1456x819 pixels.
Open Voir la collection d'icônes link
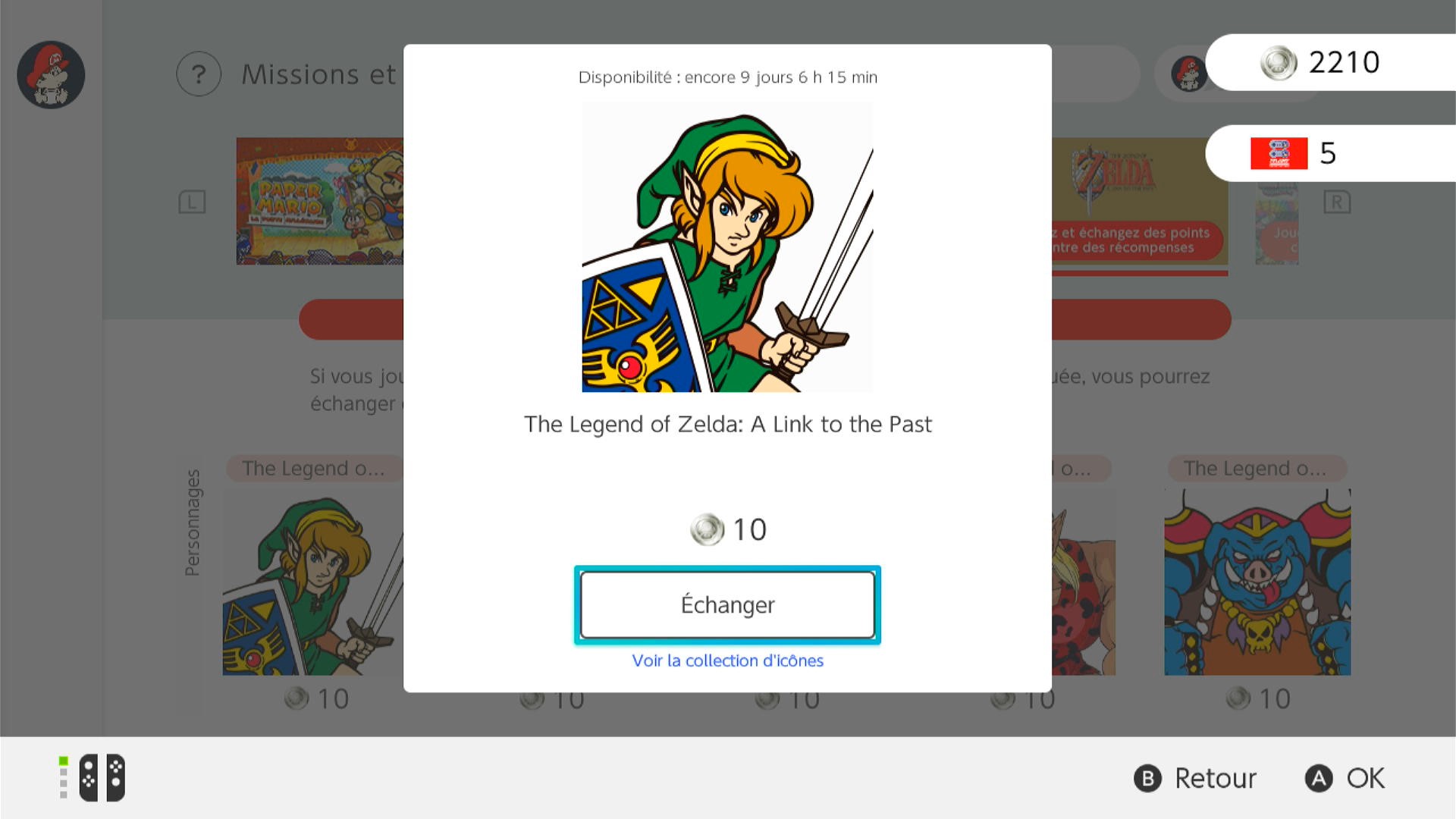tap(727, 661)
